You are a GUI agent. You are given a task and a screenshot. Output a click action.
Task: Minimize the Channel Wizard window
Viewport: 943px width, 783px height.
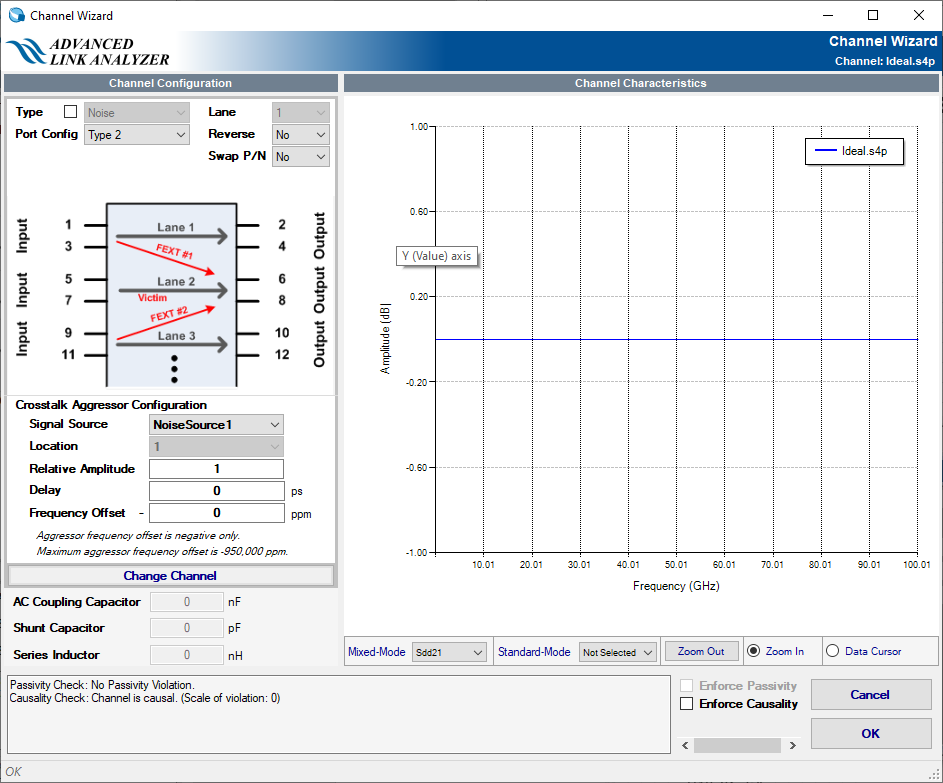[826, 16]
